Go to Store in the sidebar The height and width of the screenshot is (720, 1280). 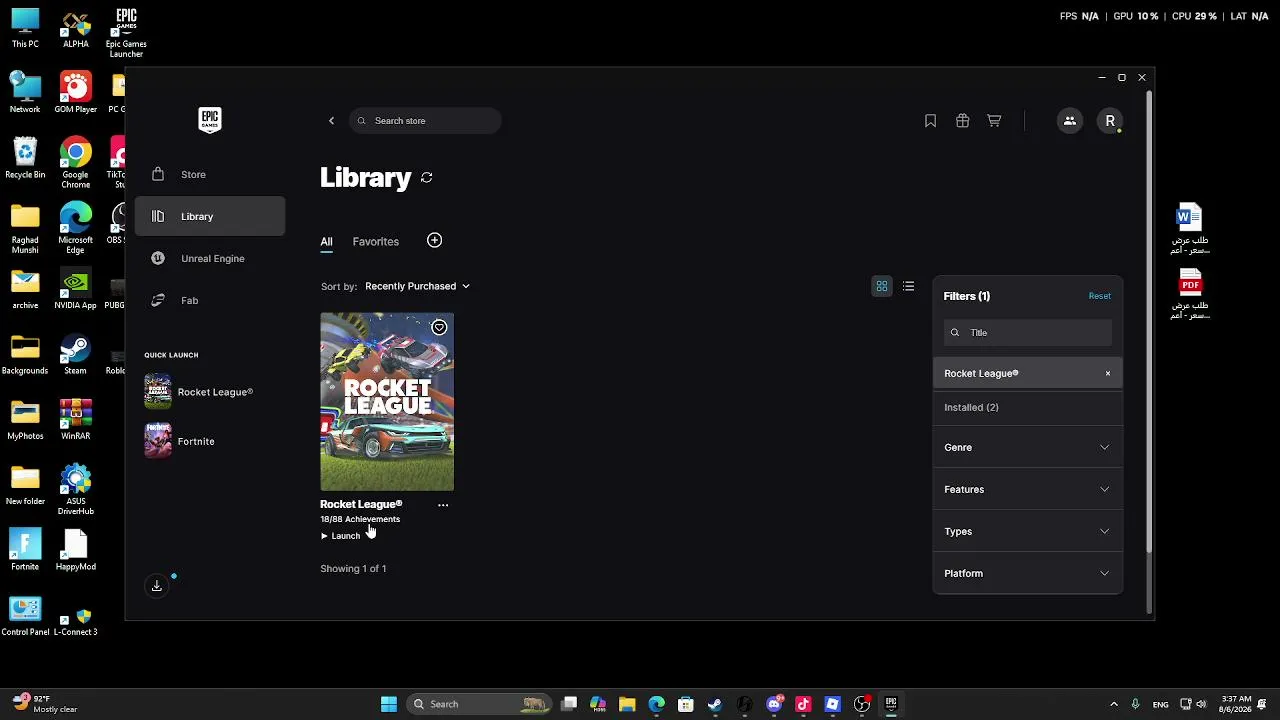(210, 174)
